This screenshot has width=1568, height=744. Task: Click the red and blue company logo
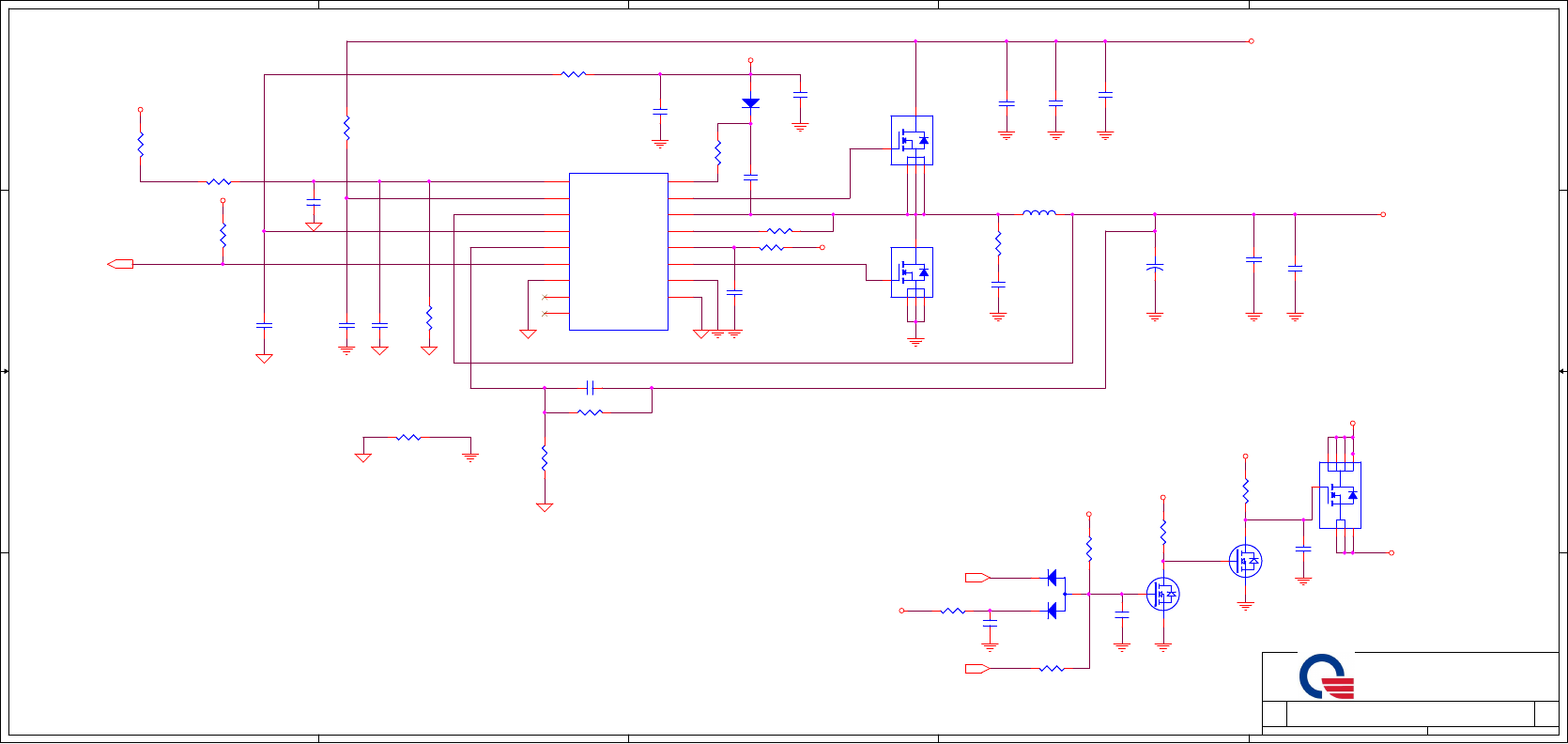tap(1327, 676)
